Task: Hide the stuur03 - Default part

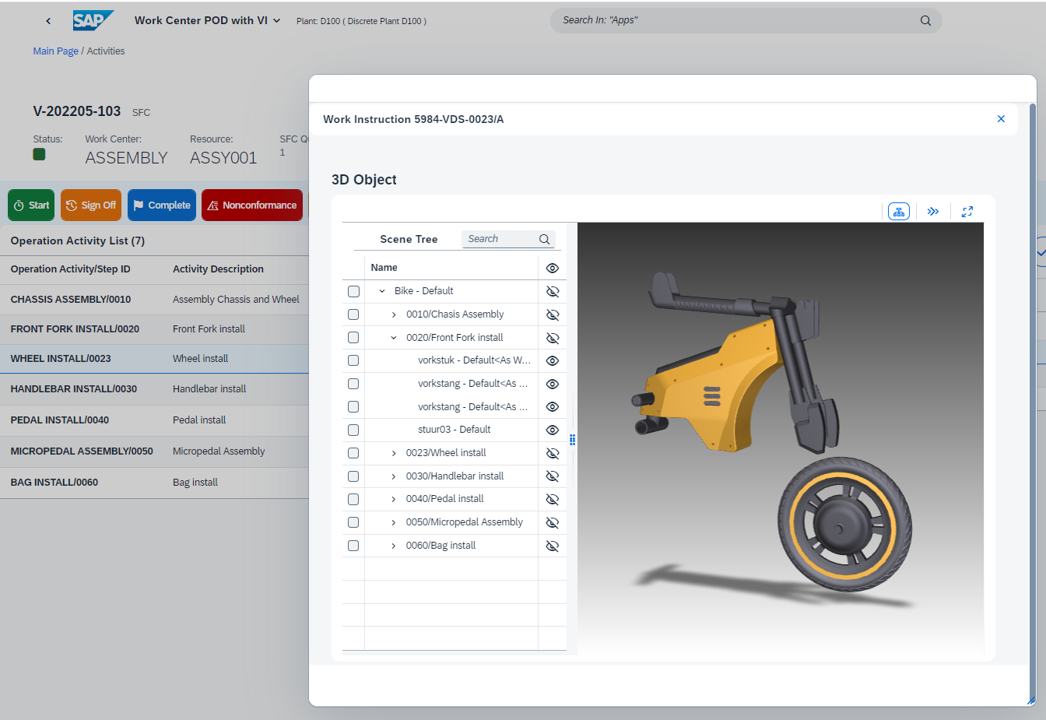Action: (x=552, y=430)
